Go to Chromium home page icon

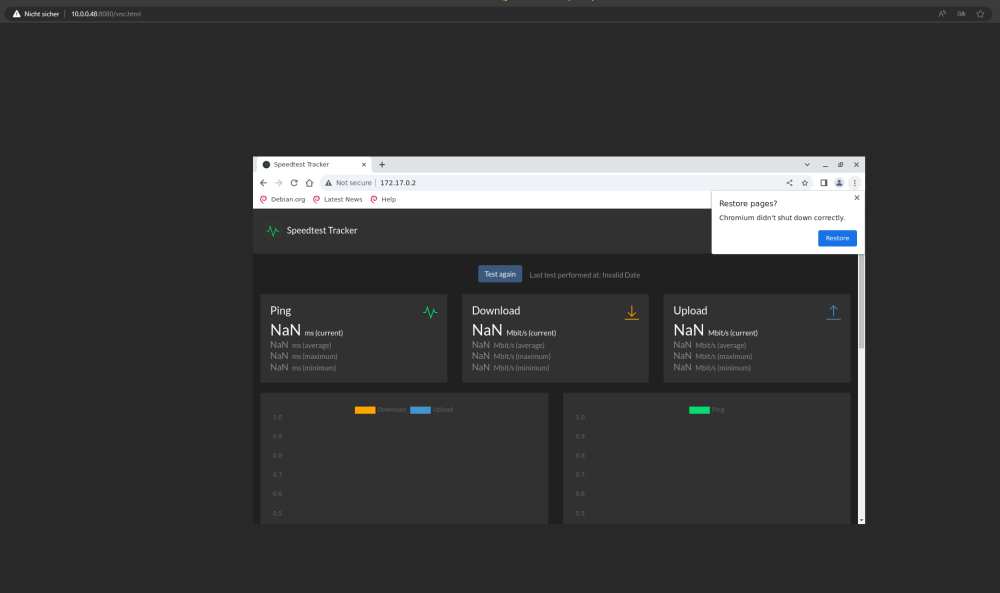pyautogui.click(x=309, y=183)
